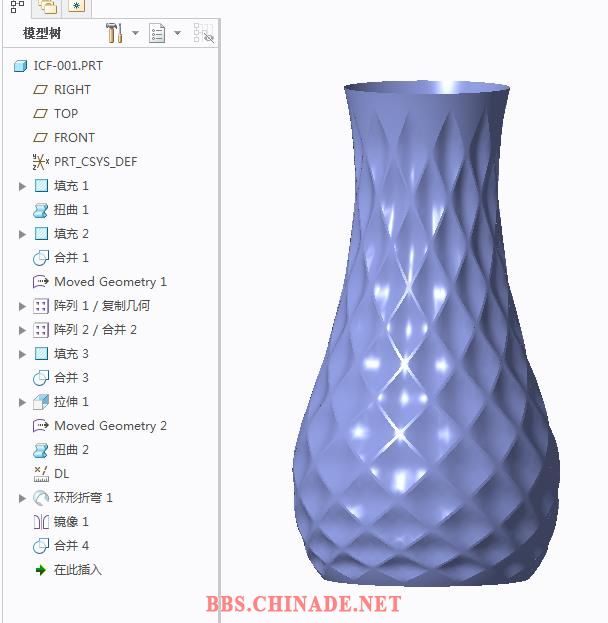
Task: Select the Moved Geometry 2 label
Action: [110, 426]
